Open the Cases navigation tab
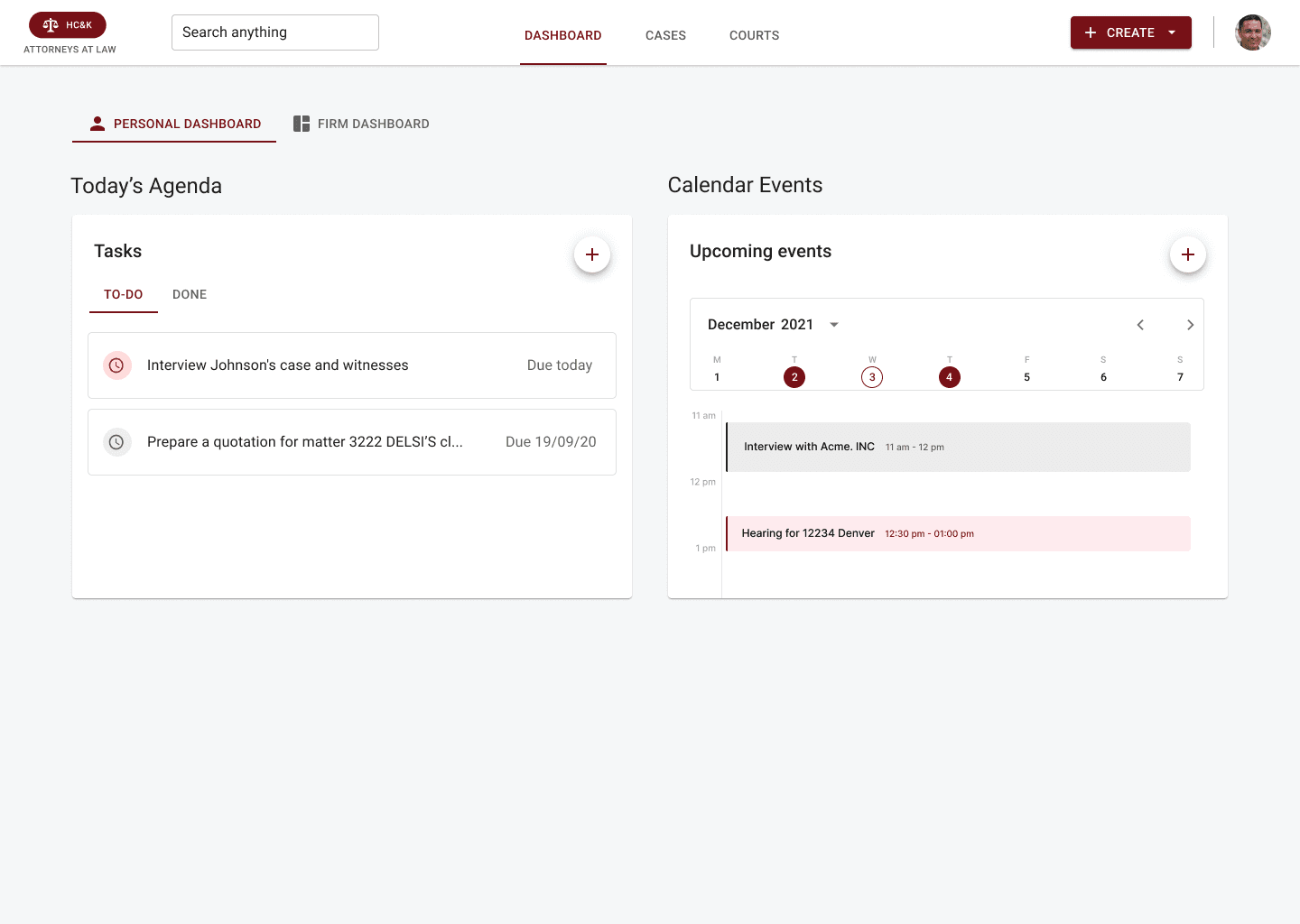Viewport: 1300px width, 924px height. pos(665,35)
